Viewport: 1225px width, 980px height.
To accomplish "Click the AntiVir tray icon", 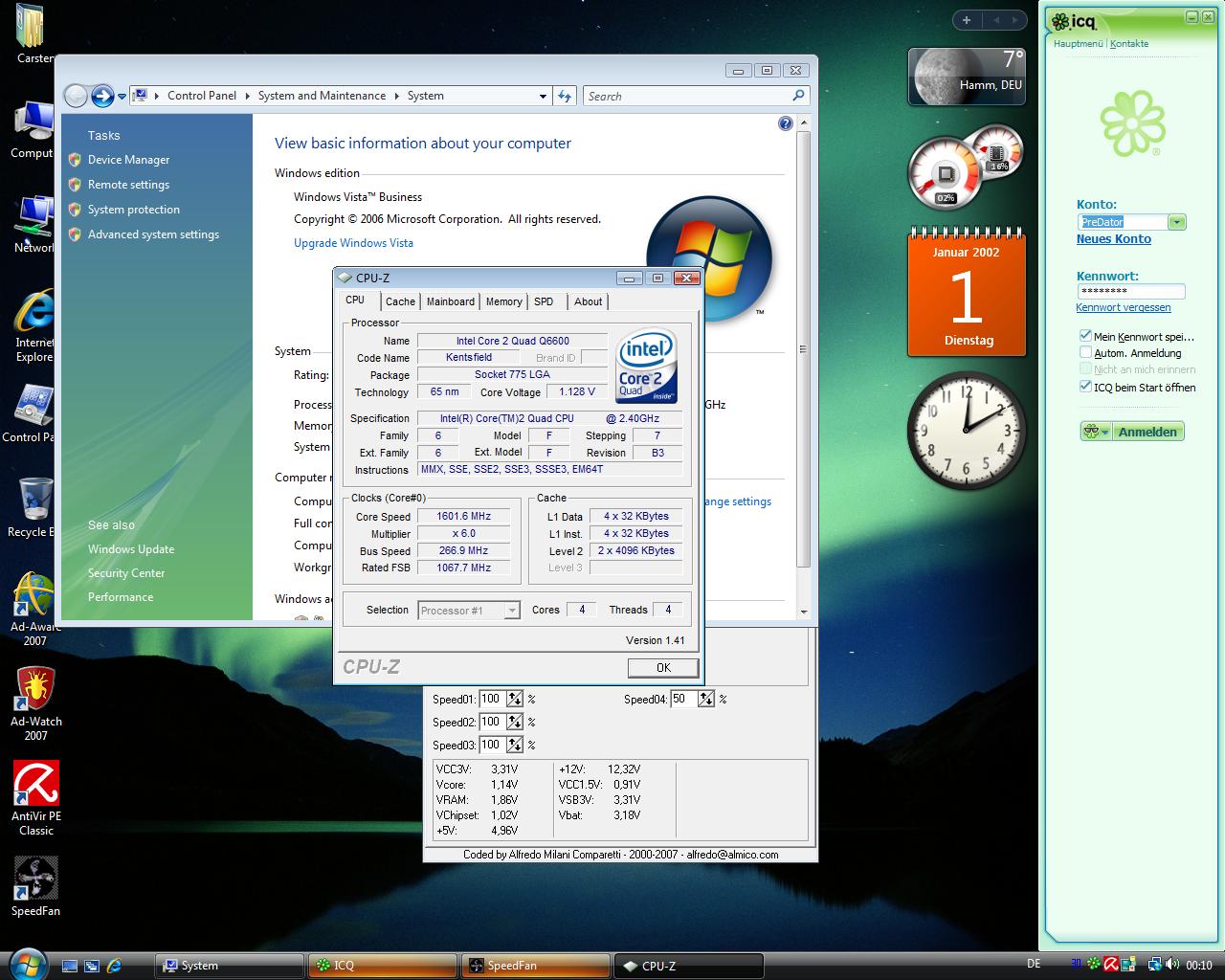I will 1111,964.
